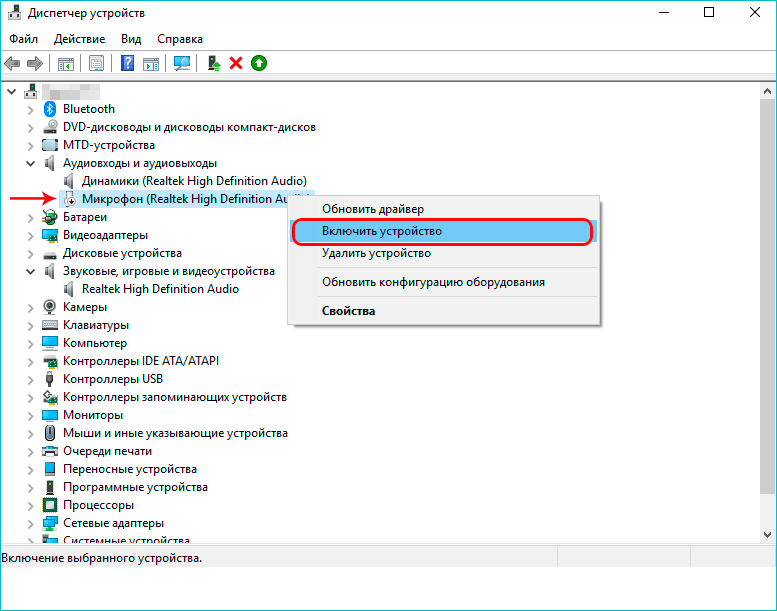This screenshot has width=777, height=611.
Task: Select Дисковые устройства label
Action: [122, 253]
